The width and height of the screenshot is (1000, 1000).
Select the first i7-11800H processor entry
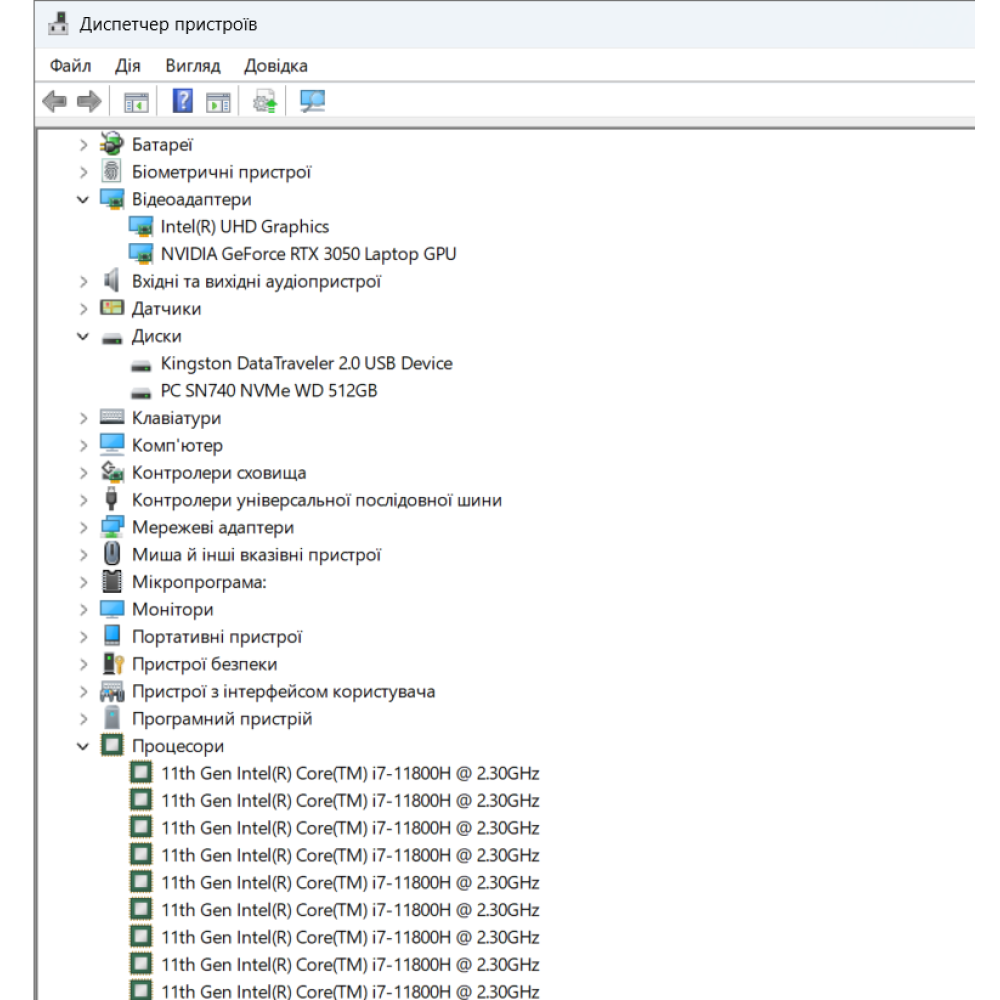[x=350, y=773]
